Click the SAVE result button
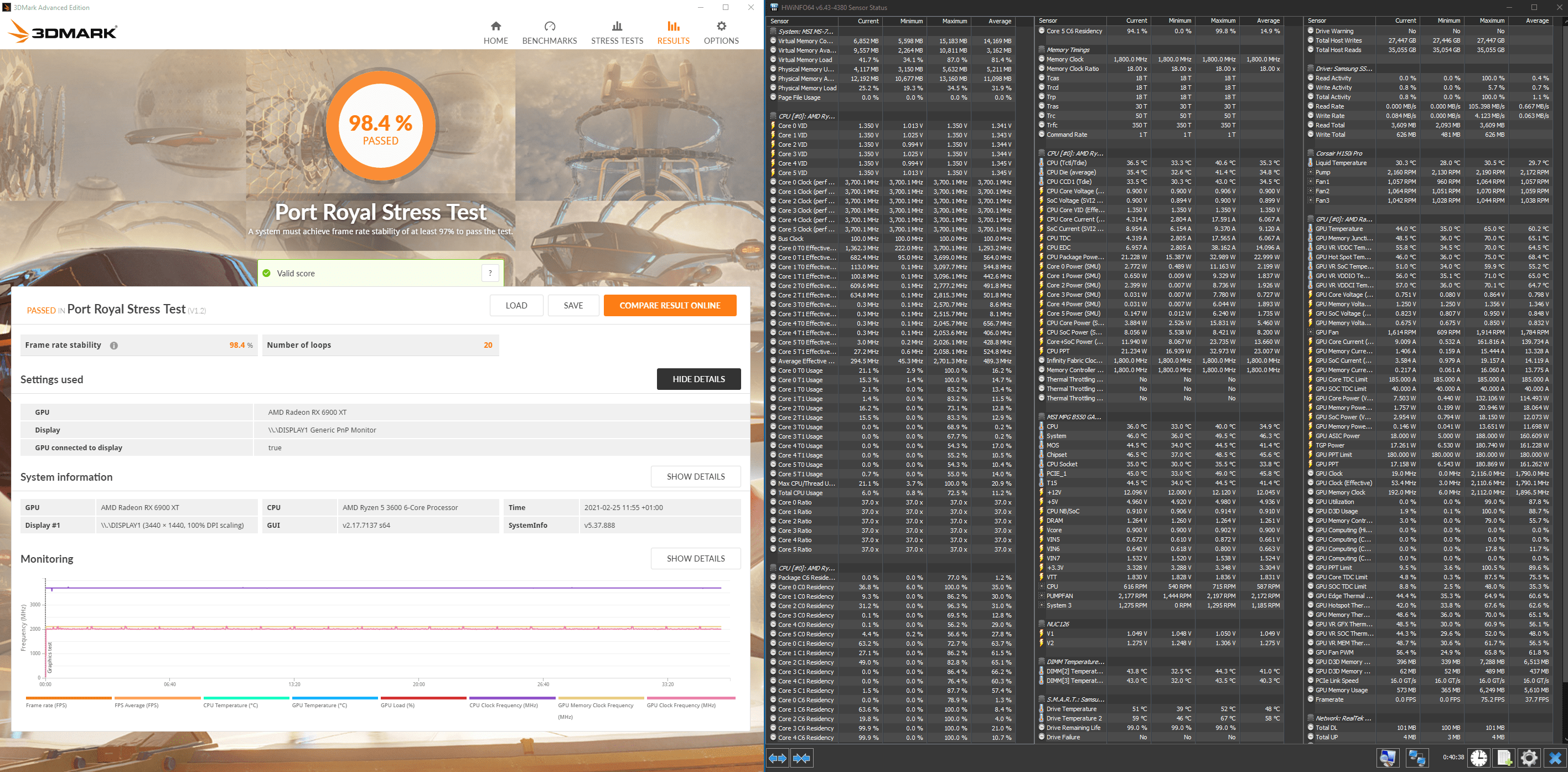This screenshot has width=1568, height=772. [x=573, y=306]
